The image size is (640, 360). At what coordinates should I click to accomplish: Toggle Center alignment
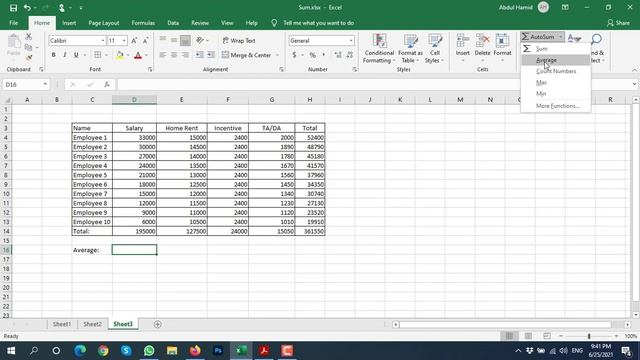174,55
